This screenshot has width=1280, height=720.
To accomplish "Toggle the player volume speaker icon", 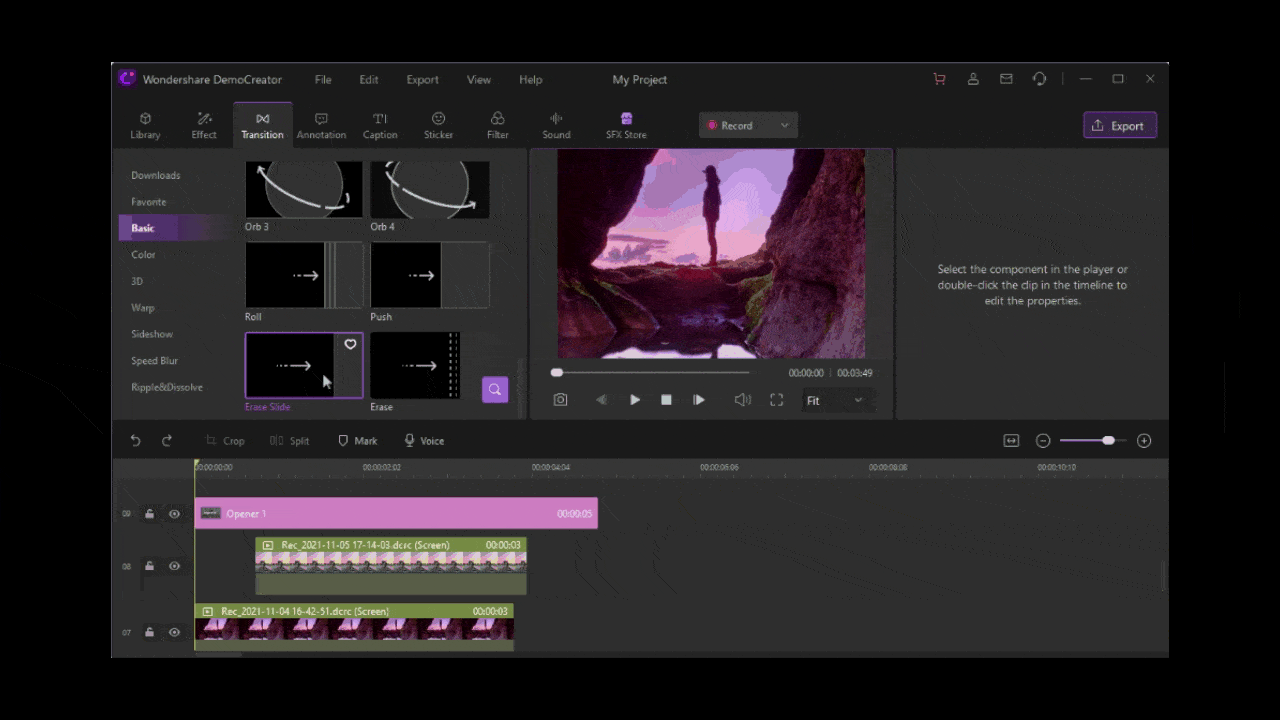I will coord(742,400).
